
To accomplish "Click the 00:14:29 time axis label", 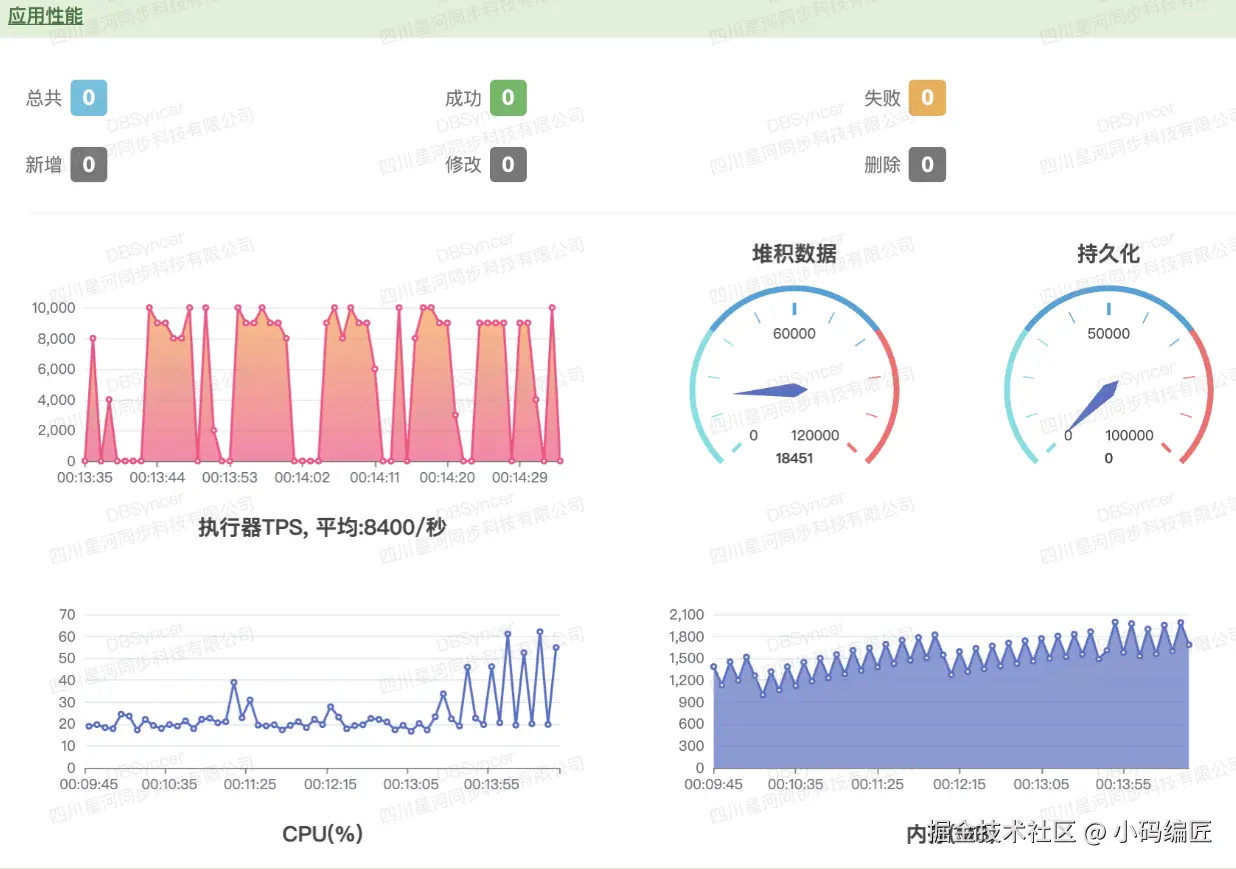I will coord(520,478).
